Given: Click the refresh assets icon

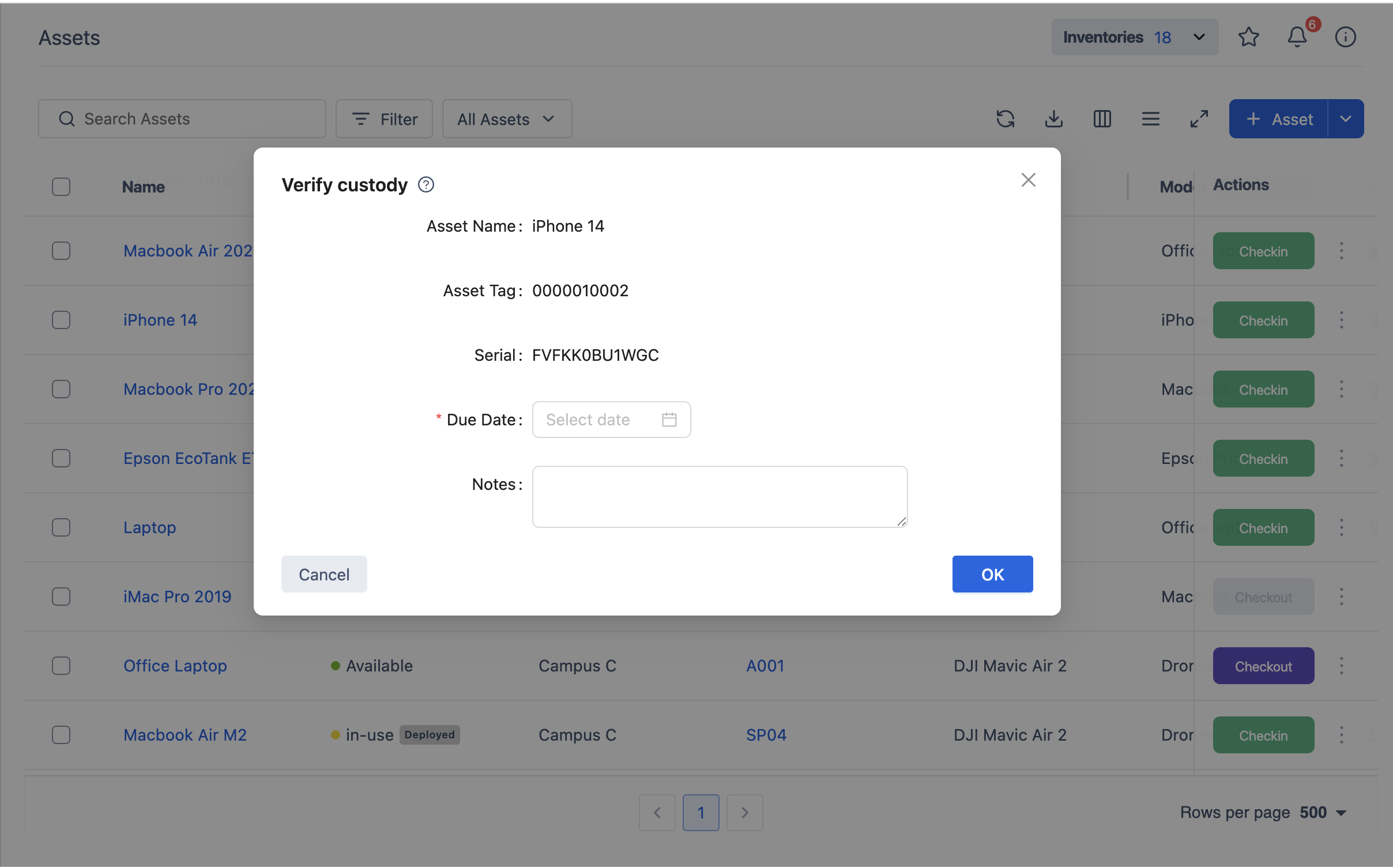Looking at the screenshot, I should (1005, 119).
